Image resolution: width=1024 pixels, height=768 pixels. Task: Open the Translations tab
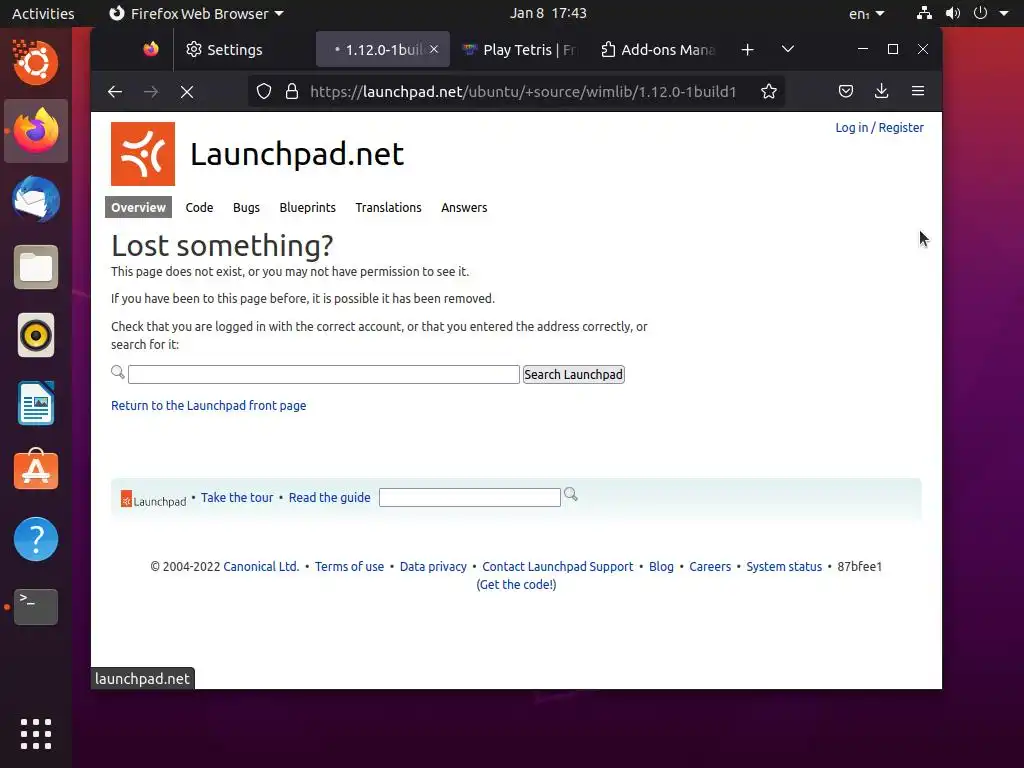[389, 208]
